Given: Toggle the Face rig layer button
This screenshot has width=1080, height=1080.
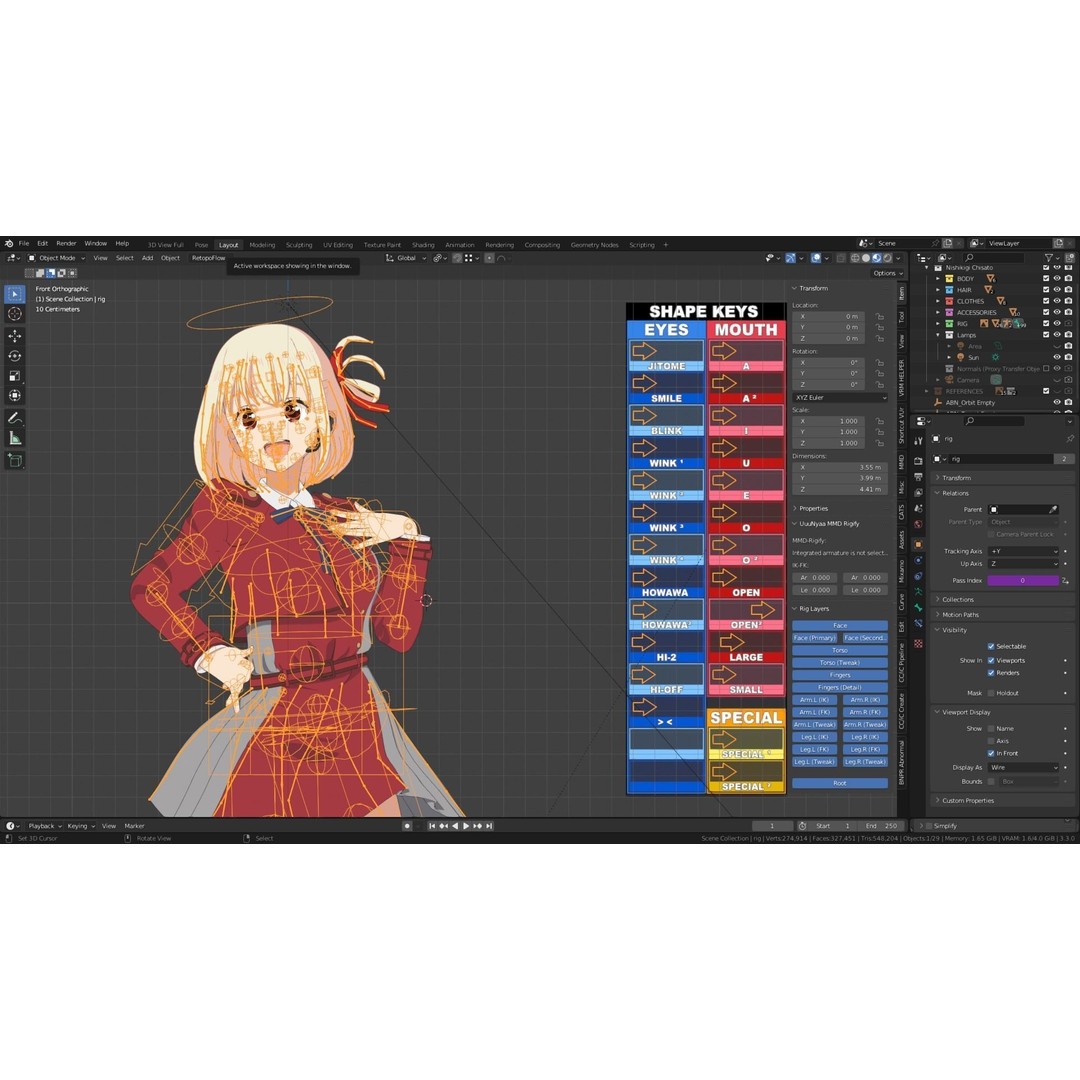Looking at the screenshot, I should coord(840,626).
